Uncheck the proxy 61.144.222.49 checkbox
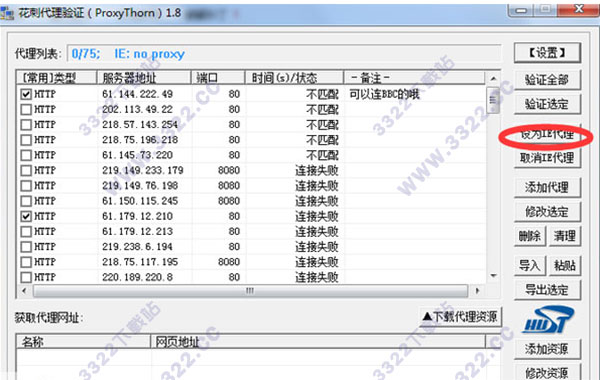This screenshot has width=600, height=380. point(26,94)
